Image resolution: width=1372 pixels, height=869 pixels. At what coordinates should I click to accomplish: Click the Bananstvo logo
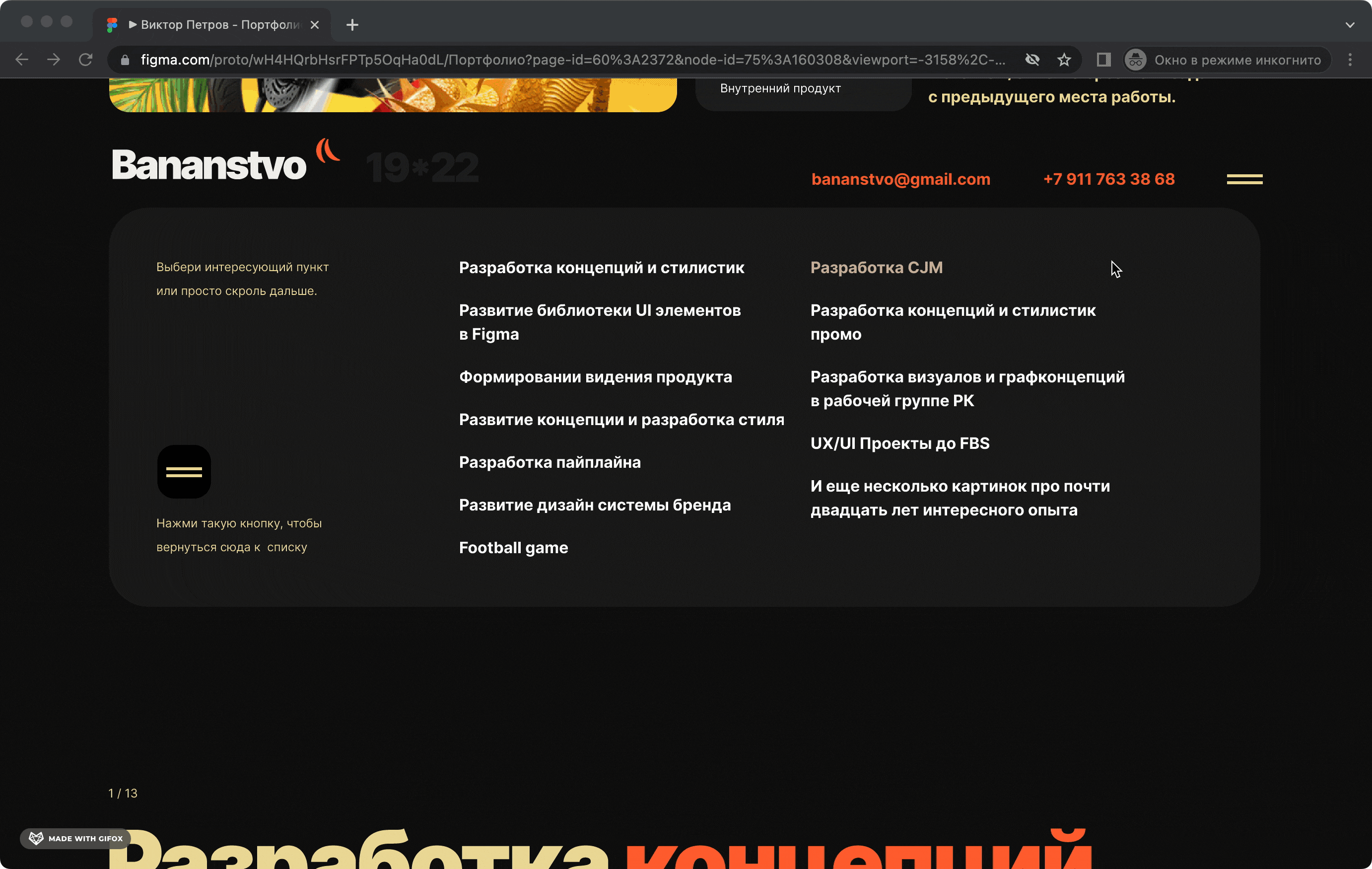pos(209,165)
